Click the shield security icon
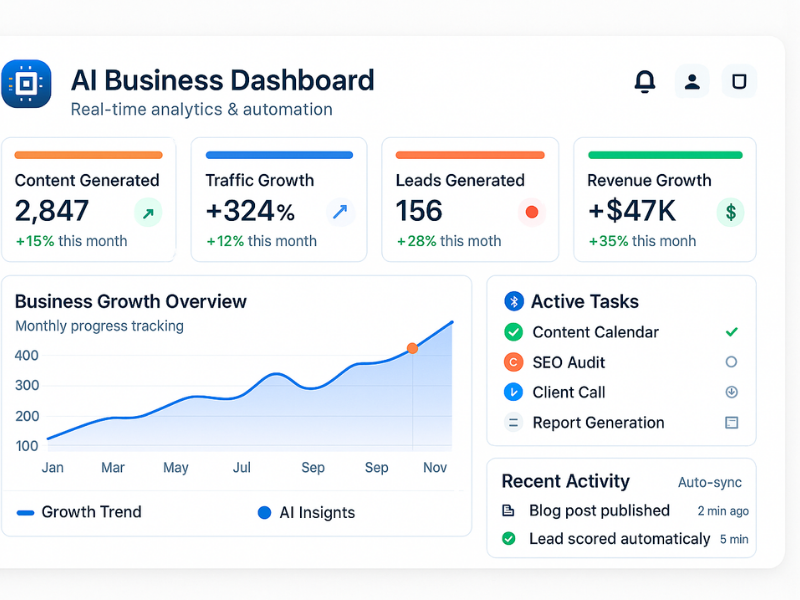 pos(738,81)
